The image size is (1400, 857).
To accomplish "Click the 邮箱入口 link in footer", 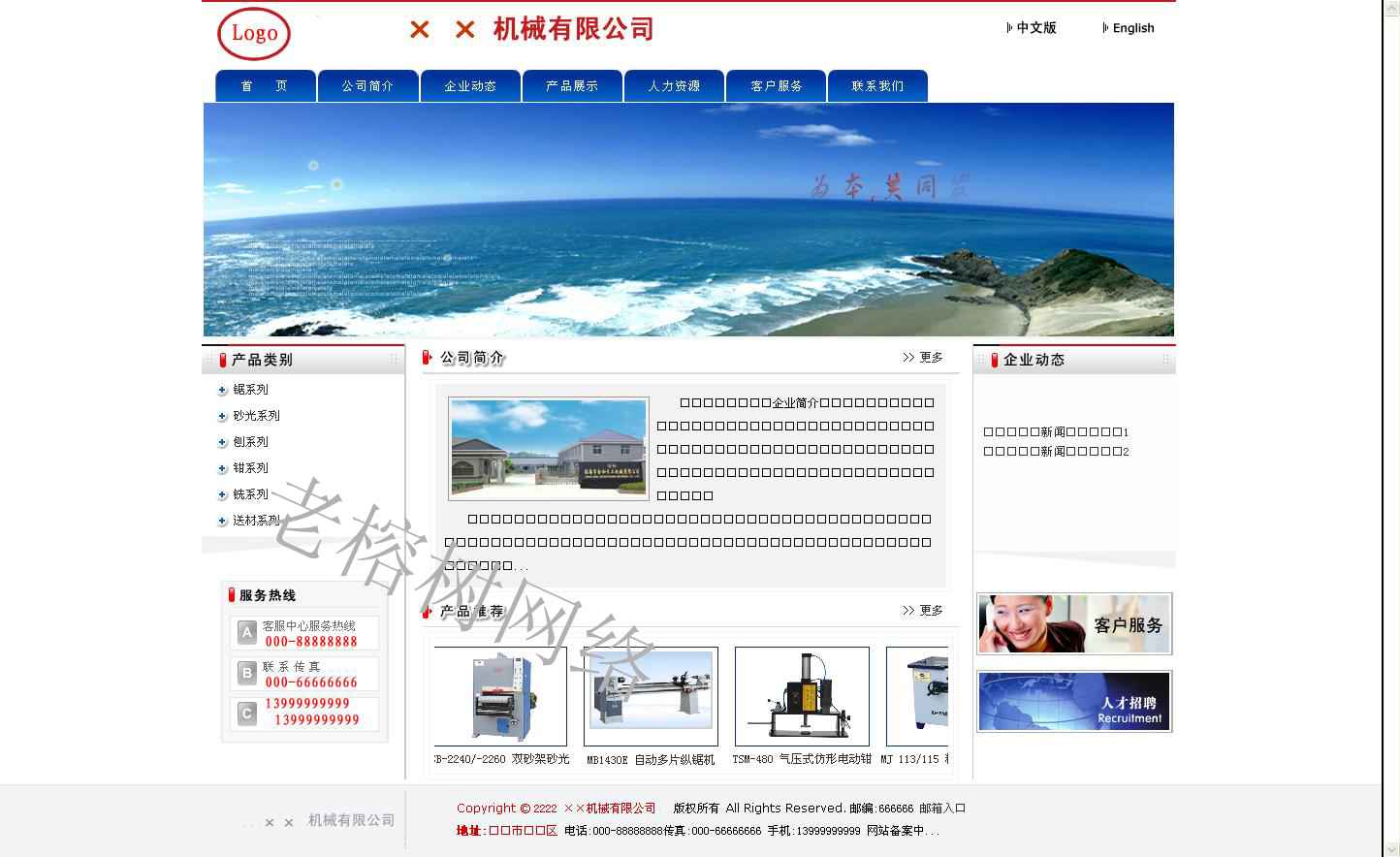I will 942,809.
